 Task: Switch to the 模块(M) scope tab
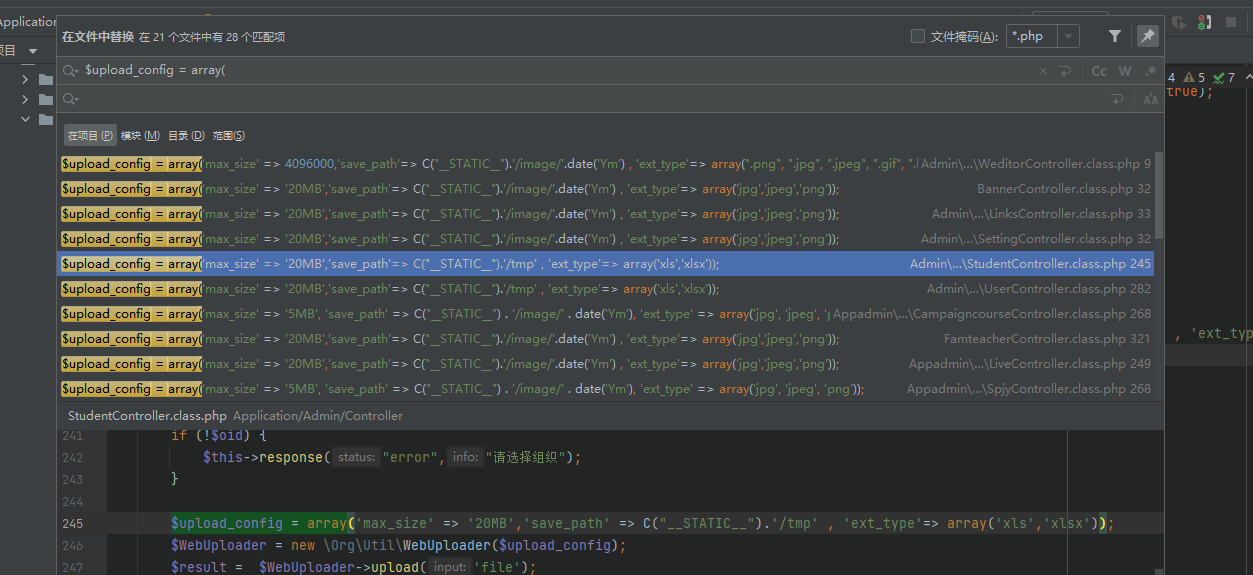(x=140, y=135)
